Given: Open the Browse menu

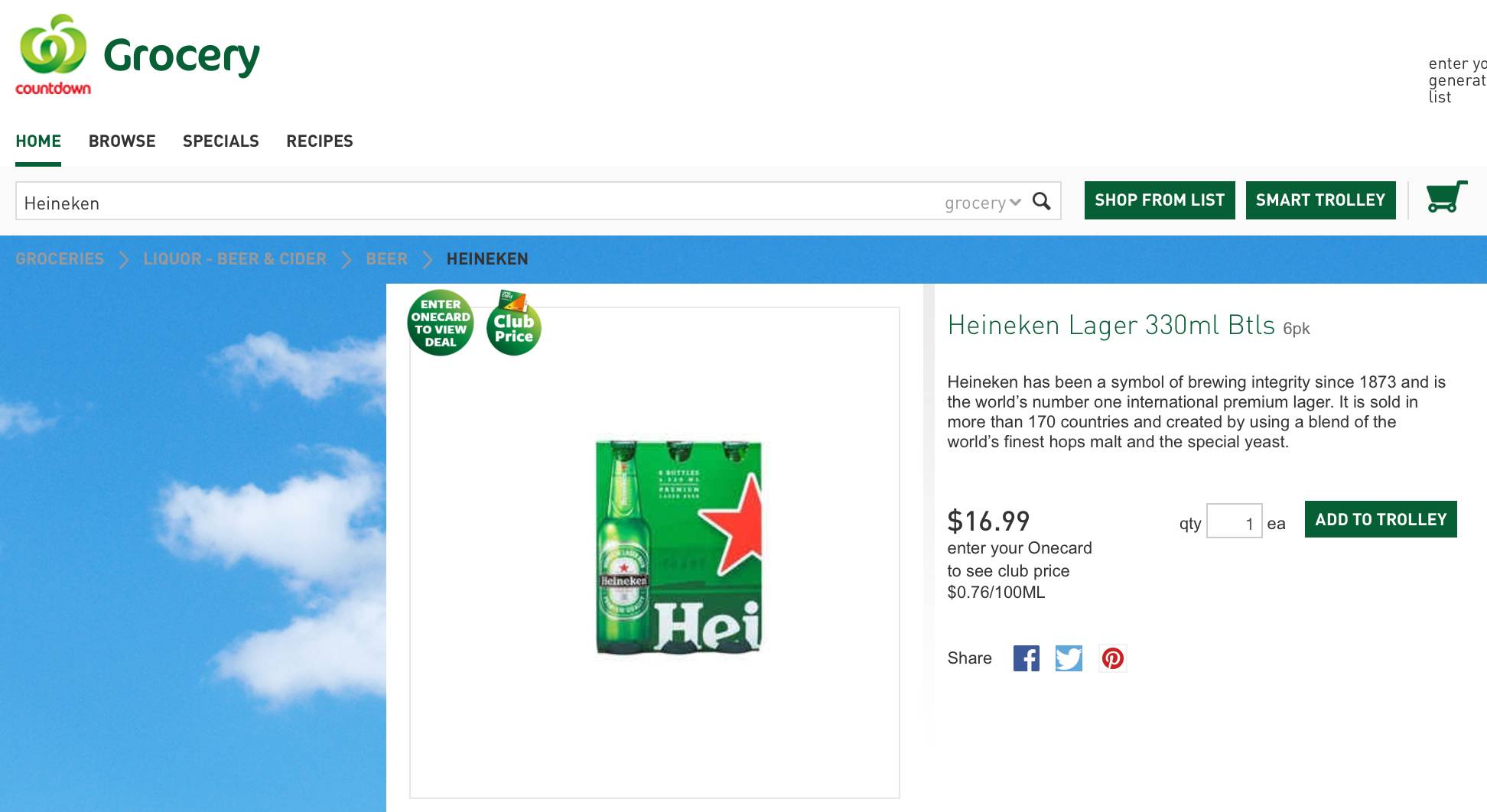Looking at the screenshot, I should [x=122, y=141].
